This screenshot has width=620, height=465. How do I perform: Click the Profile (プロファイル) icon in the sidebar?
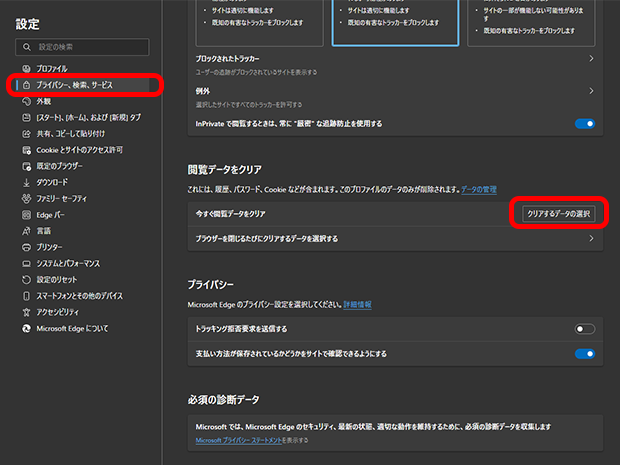pos(26,69)
